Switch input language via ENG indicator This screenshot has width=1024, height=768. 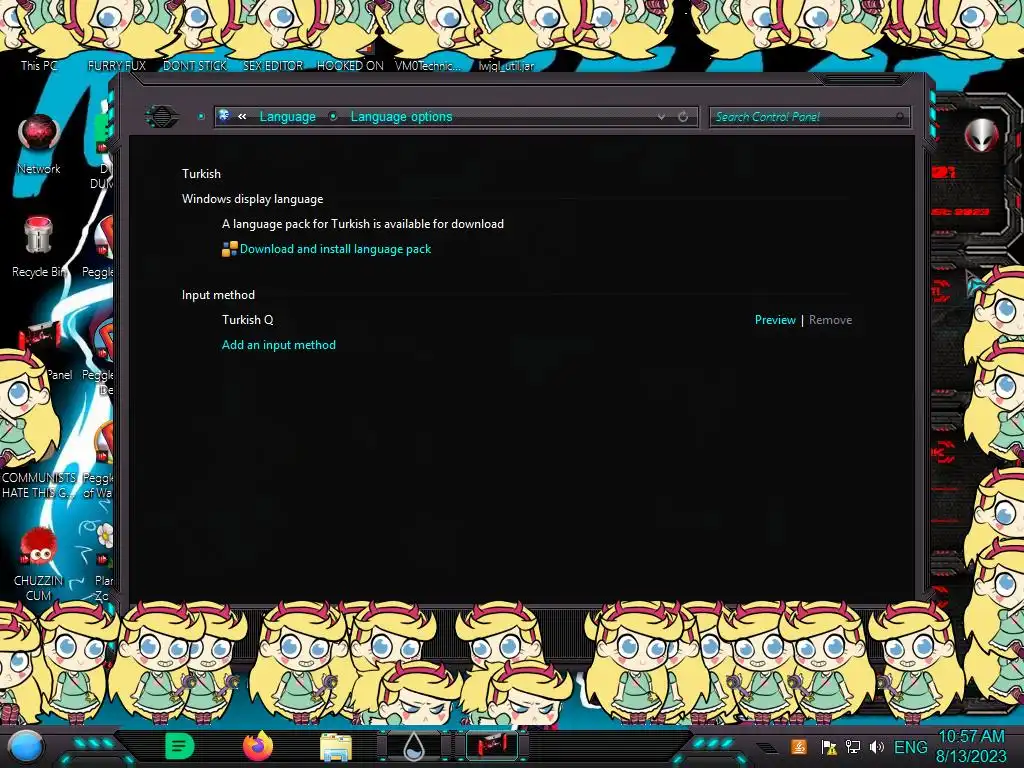910,747
